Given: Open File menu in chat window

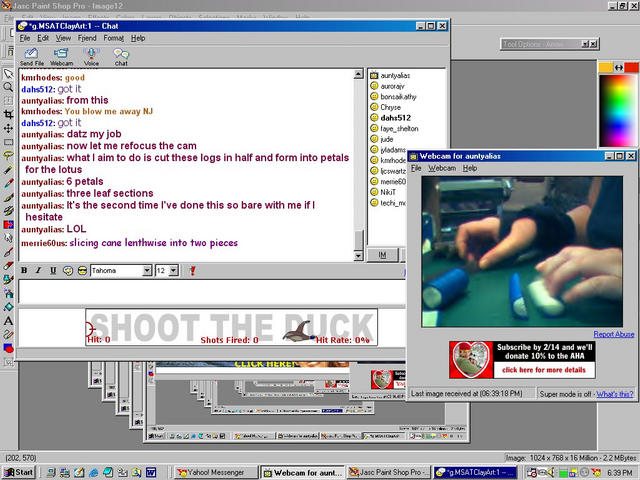Looking at the screenshot, I should [x=25, y=38].
